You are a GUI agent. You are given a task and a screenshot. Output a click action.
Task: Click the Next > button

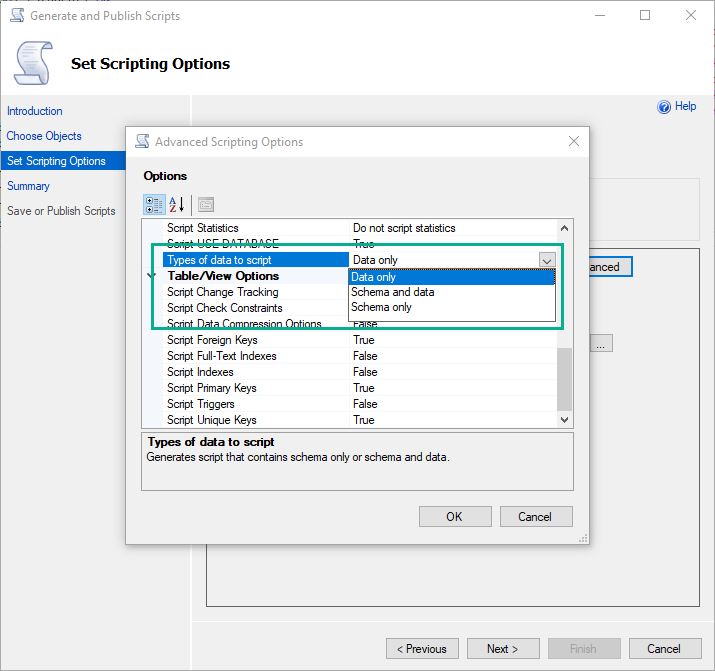[503, 649]
